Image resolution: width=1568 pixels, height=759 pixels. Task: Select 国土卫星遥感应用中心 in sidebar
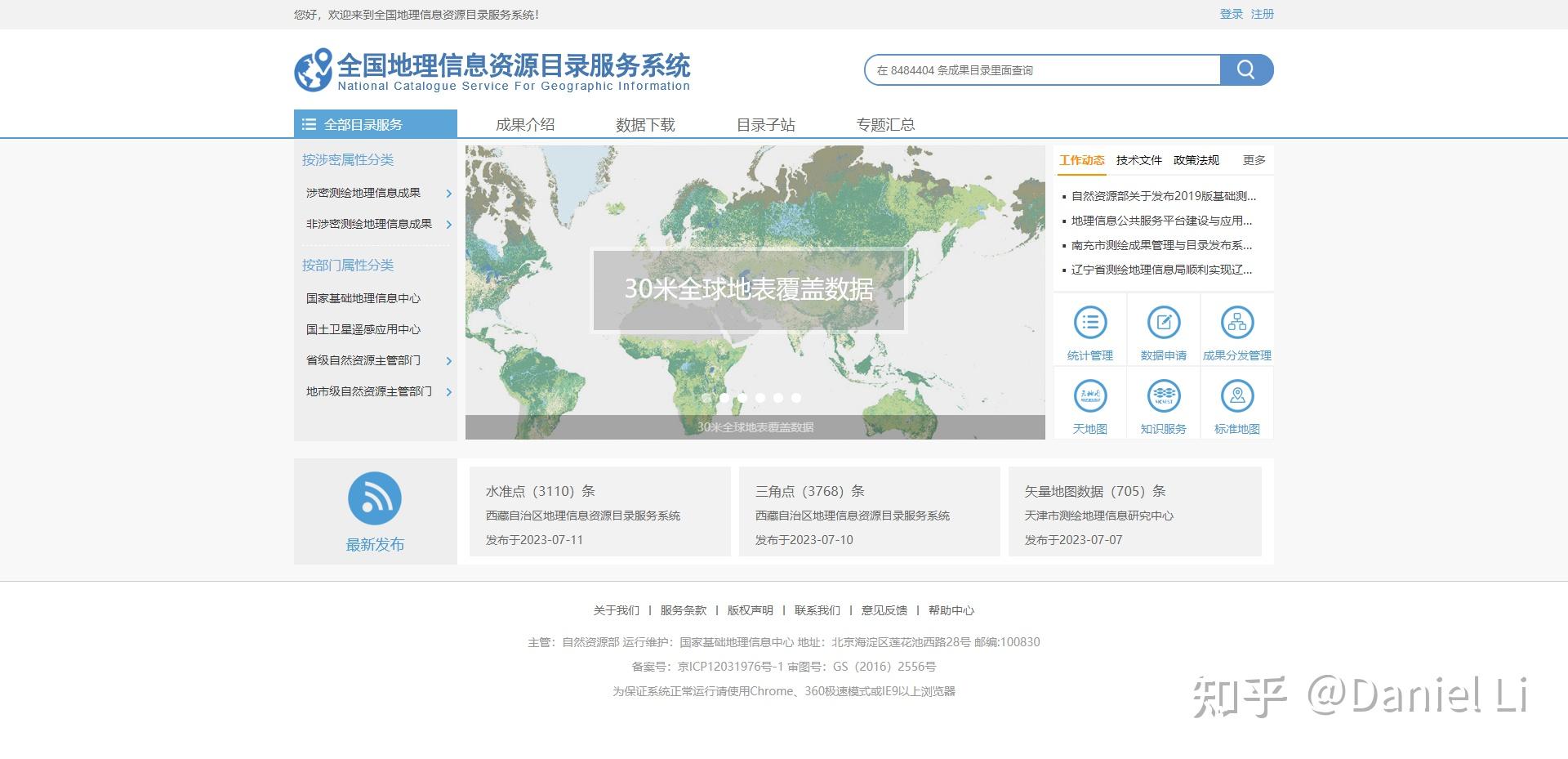pos(363,329)
